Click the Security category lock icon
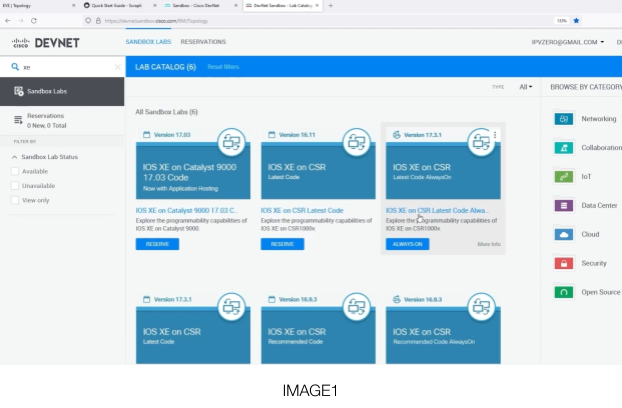The image size is (622, 408). pyautogui.click(x=563, y=263)
